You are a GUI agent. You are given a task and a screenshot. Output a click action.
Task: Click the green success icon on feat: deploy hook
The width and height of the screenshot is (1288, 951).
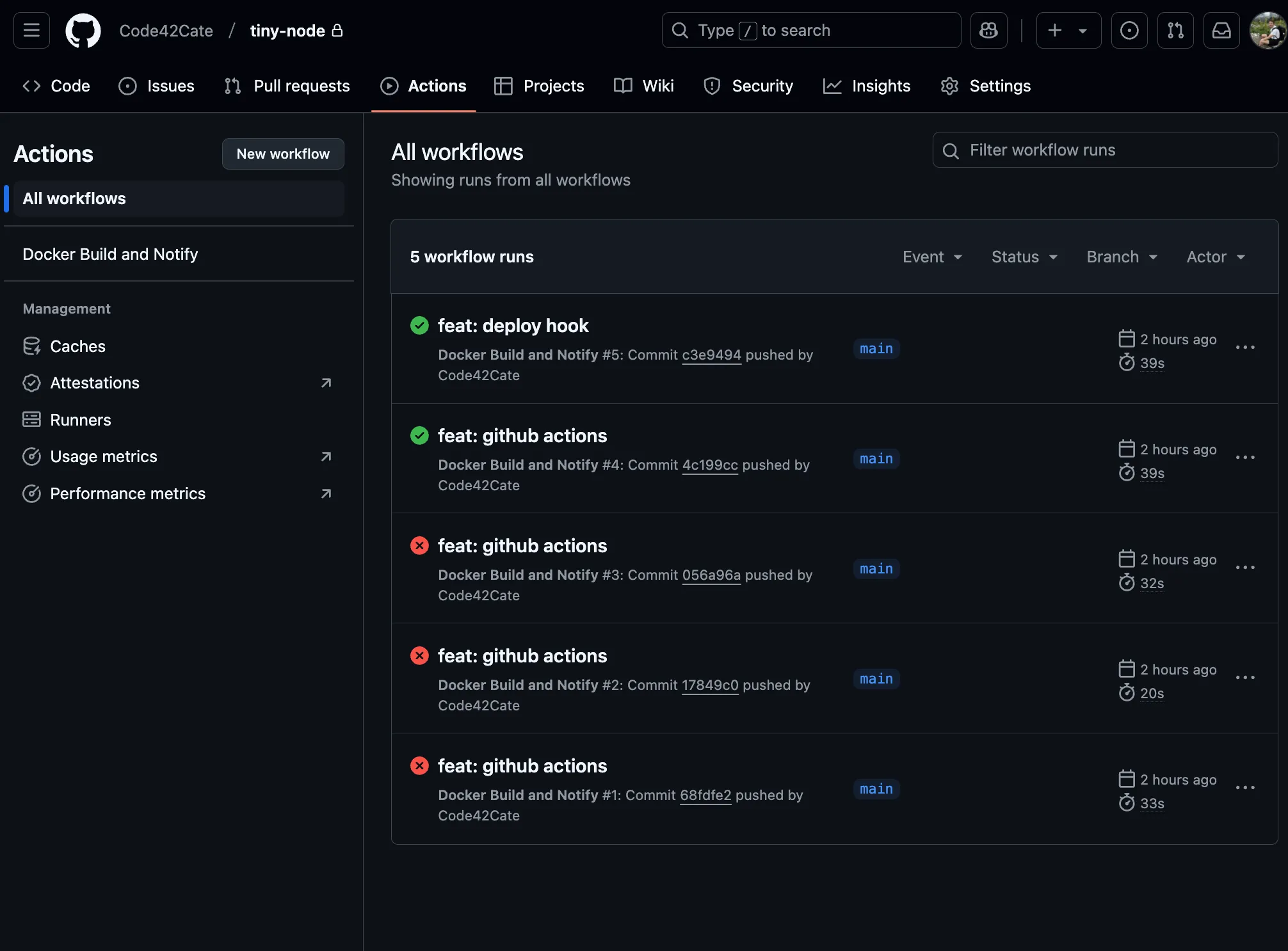(419, 325)
